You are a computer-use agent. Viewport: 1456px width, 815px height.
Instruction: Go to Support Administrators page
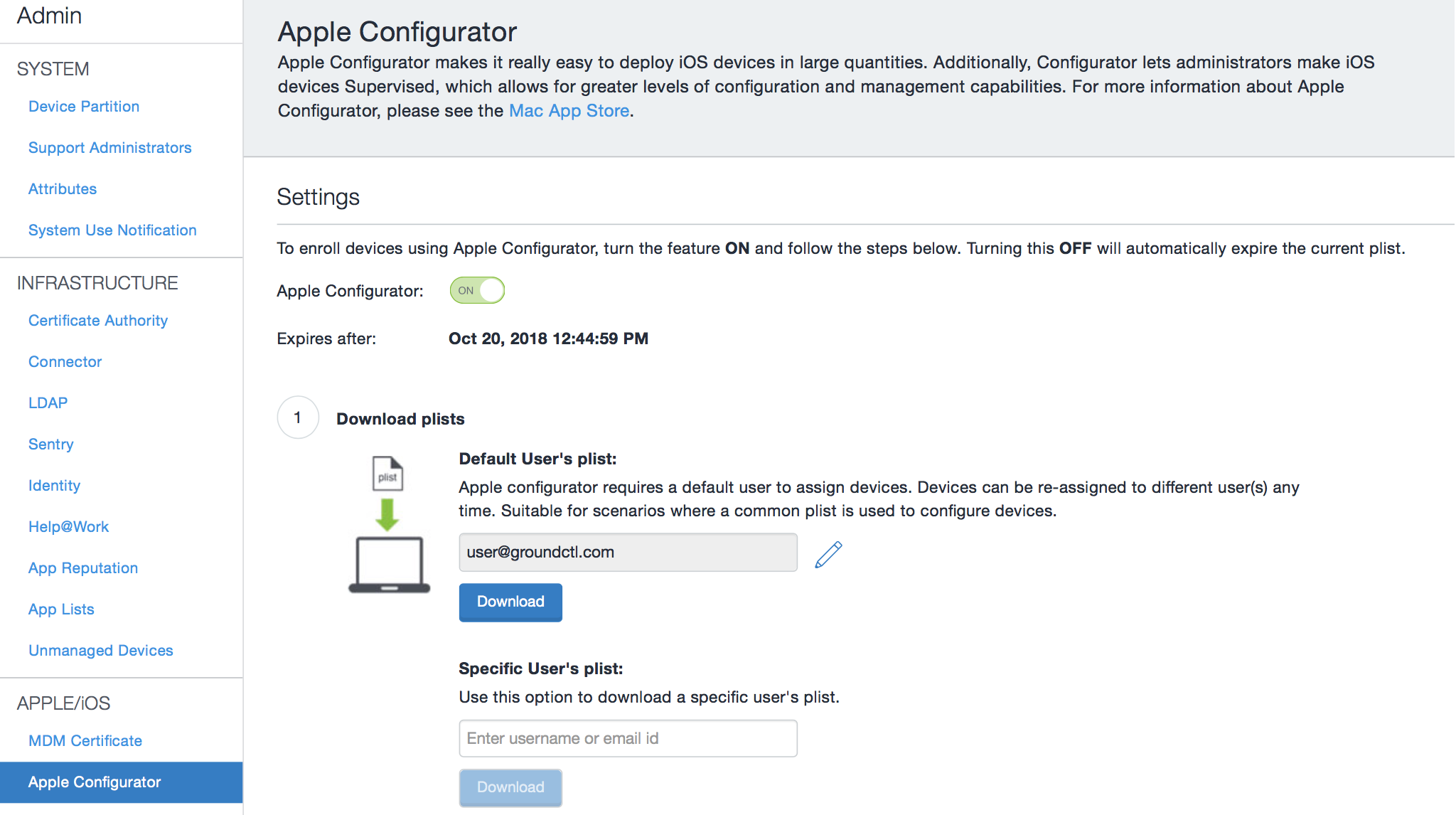click(x=110, y=148)
